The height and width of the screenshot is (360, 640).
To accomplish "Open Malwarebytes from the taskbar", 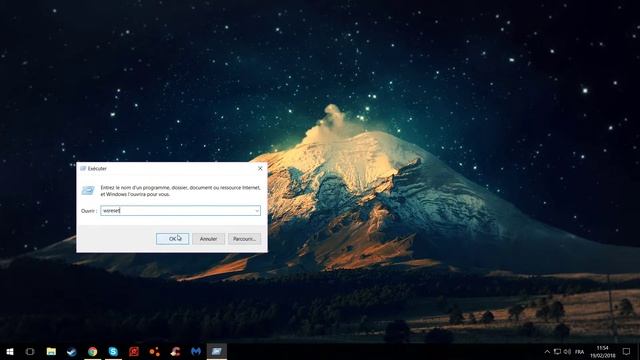I will (x=196, y=351).
